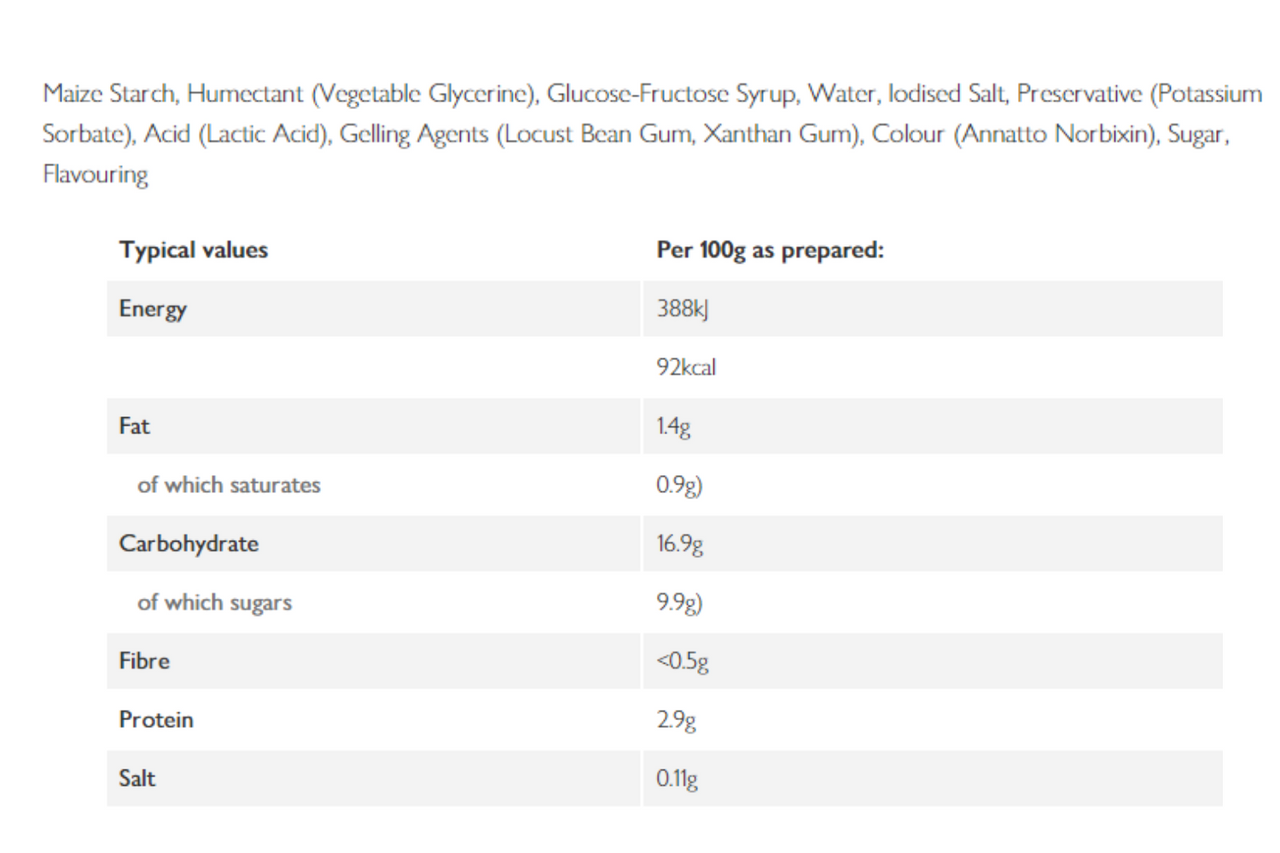This screenshot has width=1280, height=853.
Task: Select the Fibre row label
Action: point(144,661)
